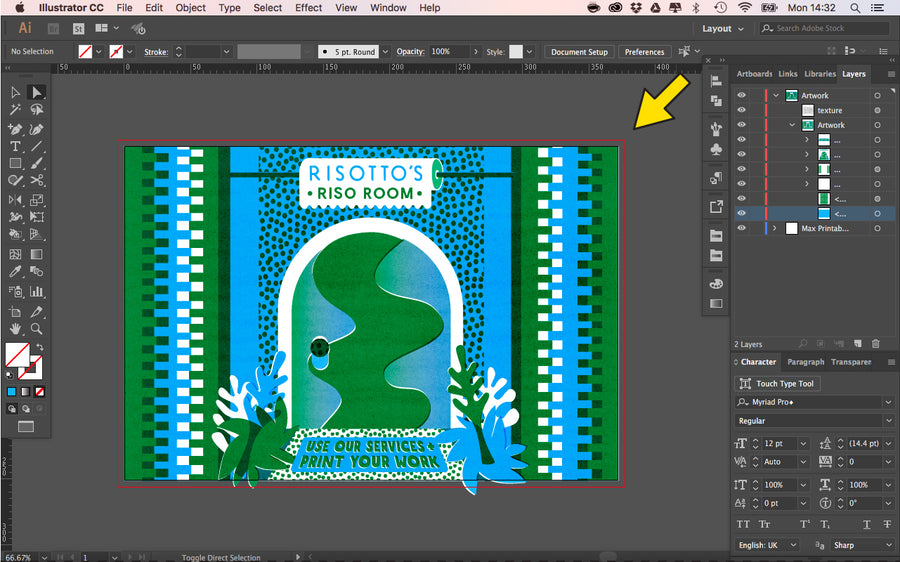
Task: Activate the Hand tool
Action: tap(15, 328)
